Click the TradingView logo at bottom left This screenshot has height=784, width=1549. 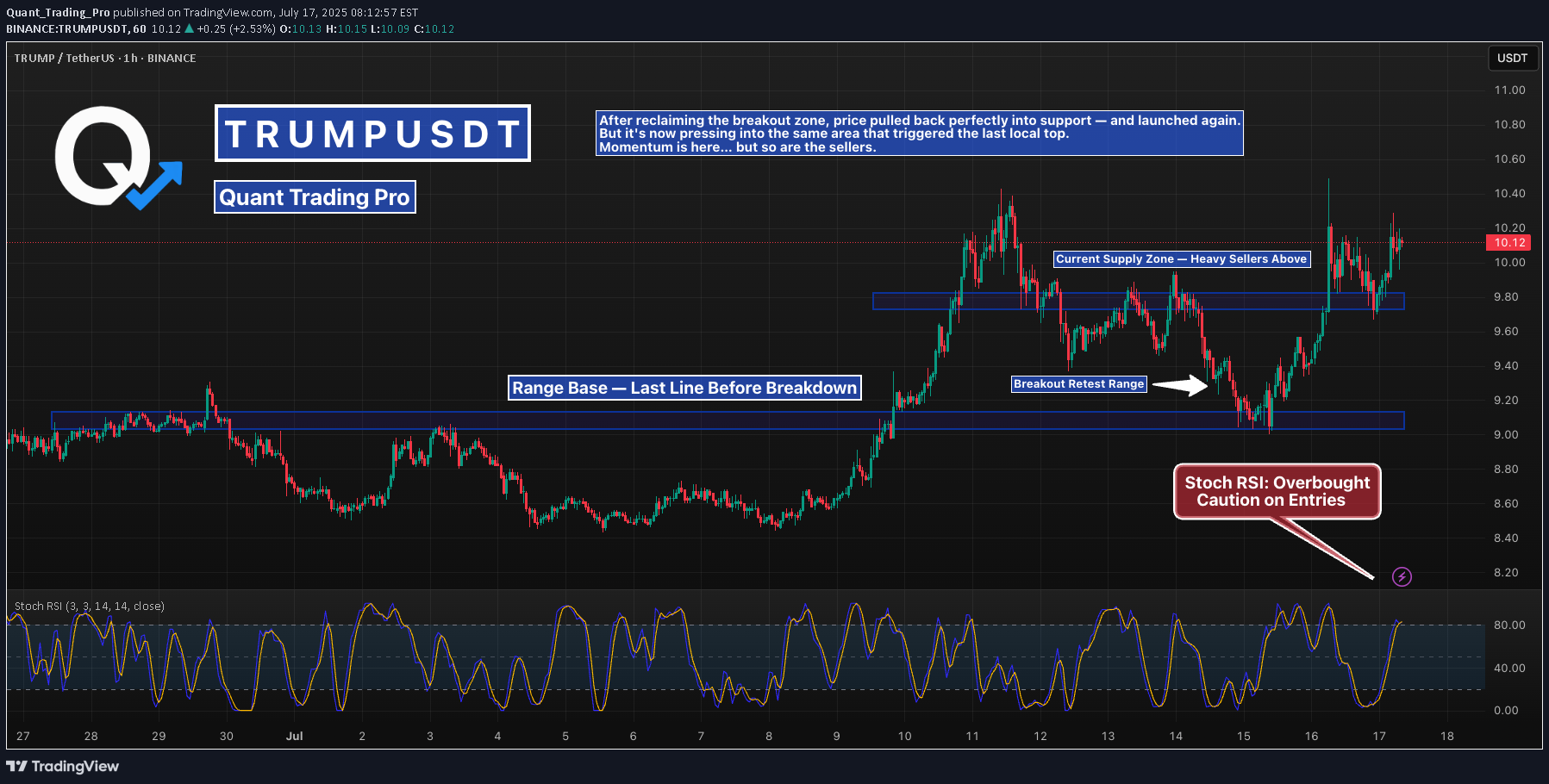pyautogui.click(x=62, y=766)
